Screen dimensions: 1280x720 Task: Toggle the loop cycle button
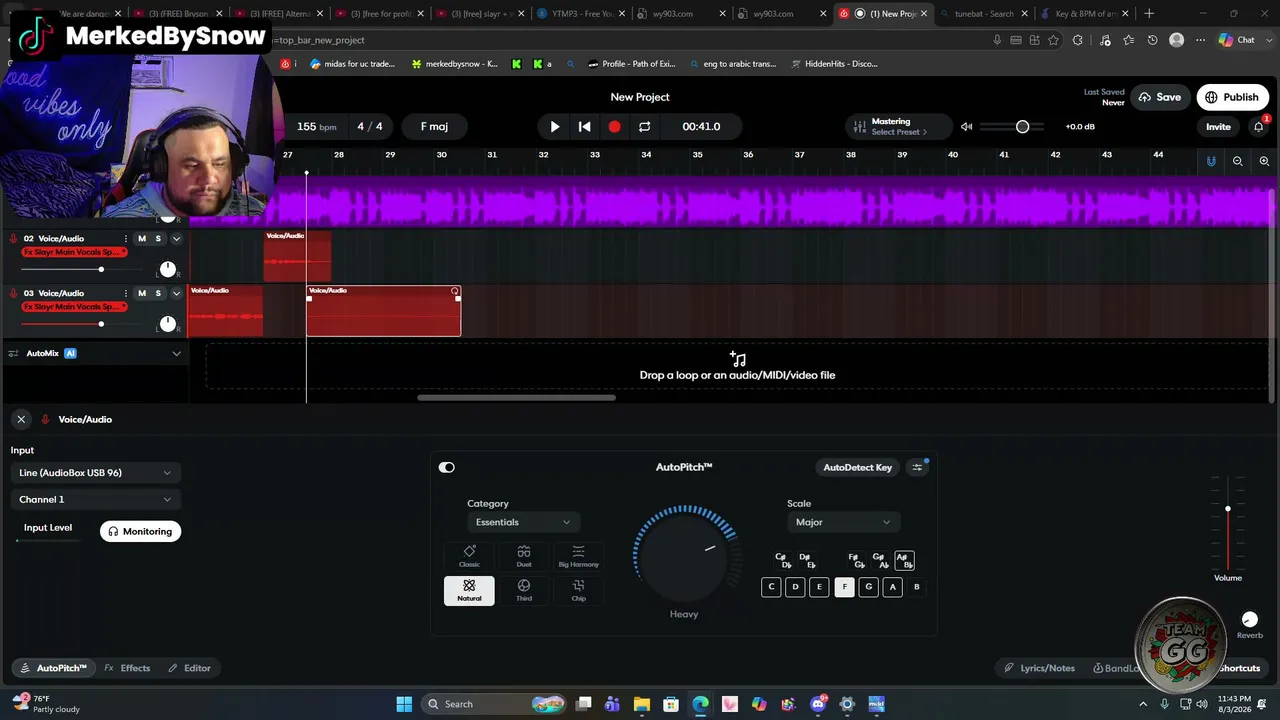[645, 127]
